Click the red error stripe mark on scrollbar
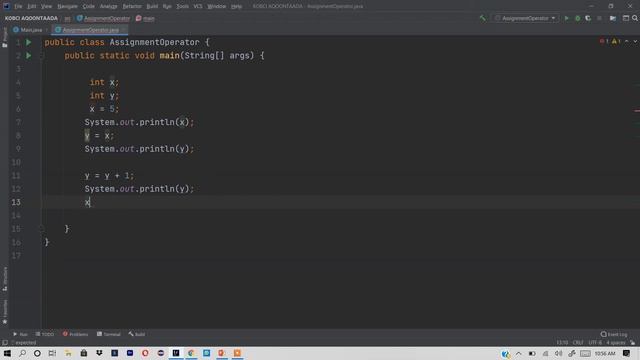The image size is (640, 360). (x=637, y=111)
